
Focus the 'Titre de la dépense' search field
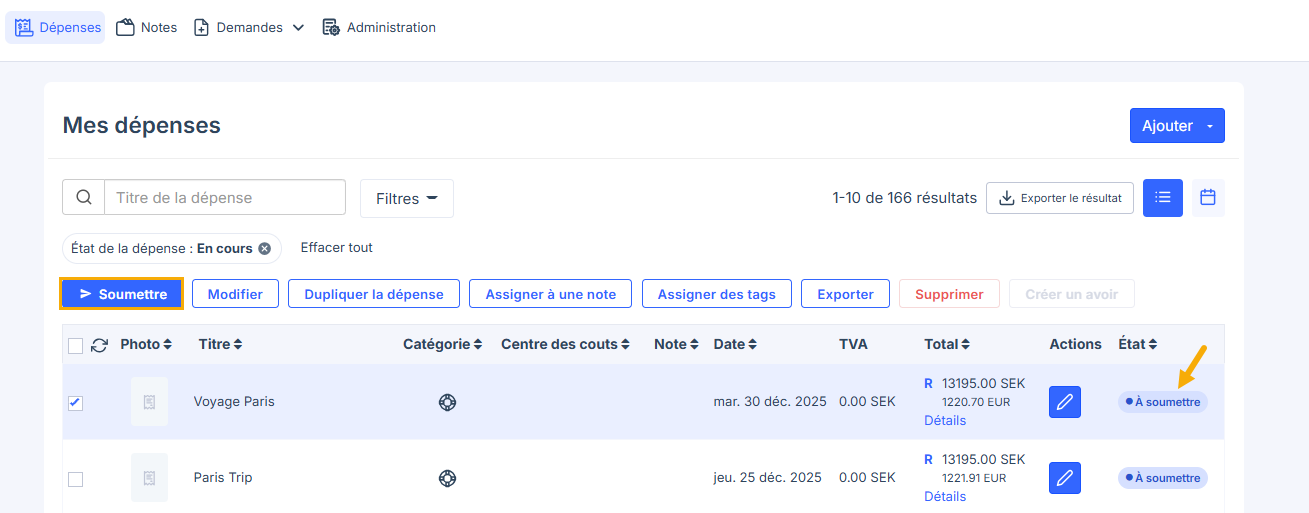(225, 198)
